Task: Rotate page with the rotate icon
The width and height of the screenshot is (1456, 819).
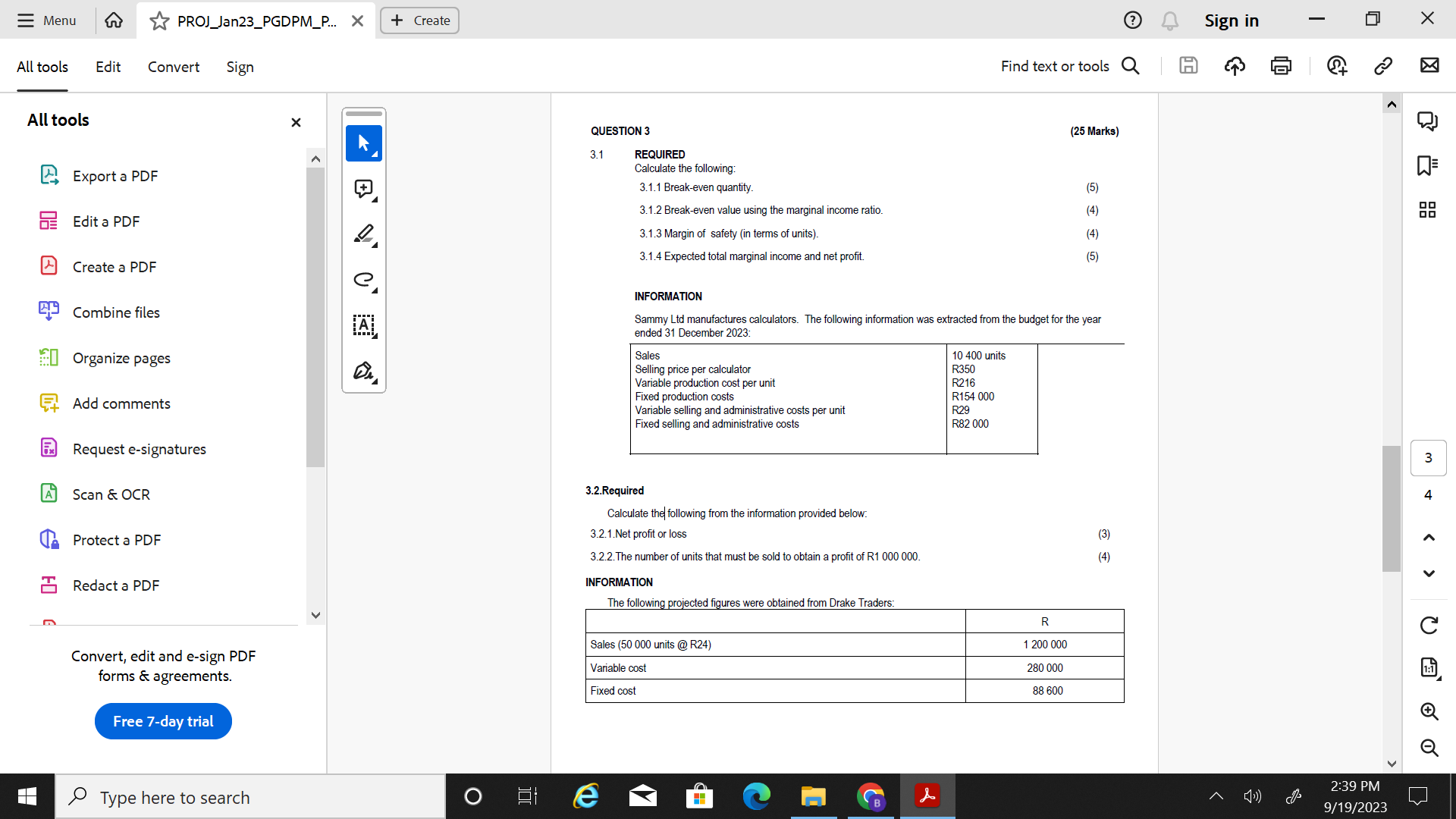Action: click(1429, 626)
